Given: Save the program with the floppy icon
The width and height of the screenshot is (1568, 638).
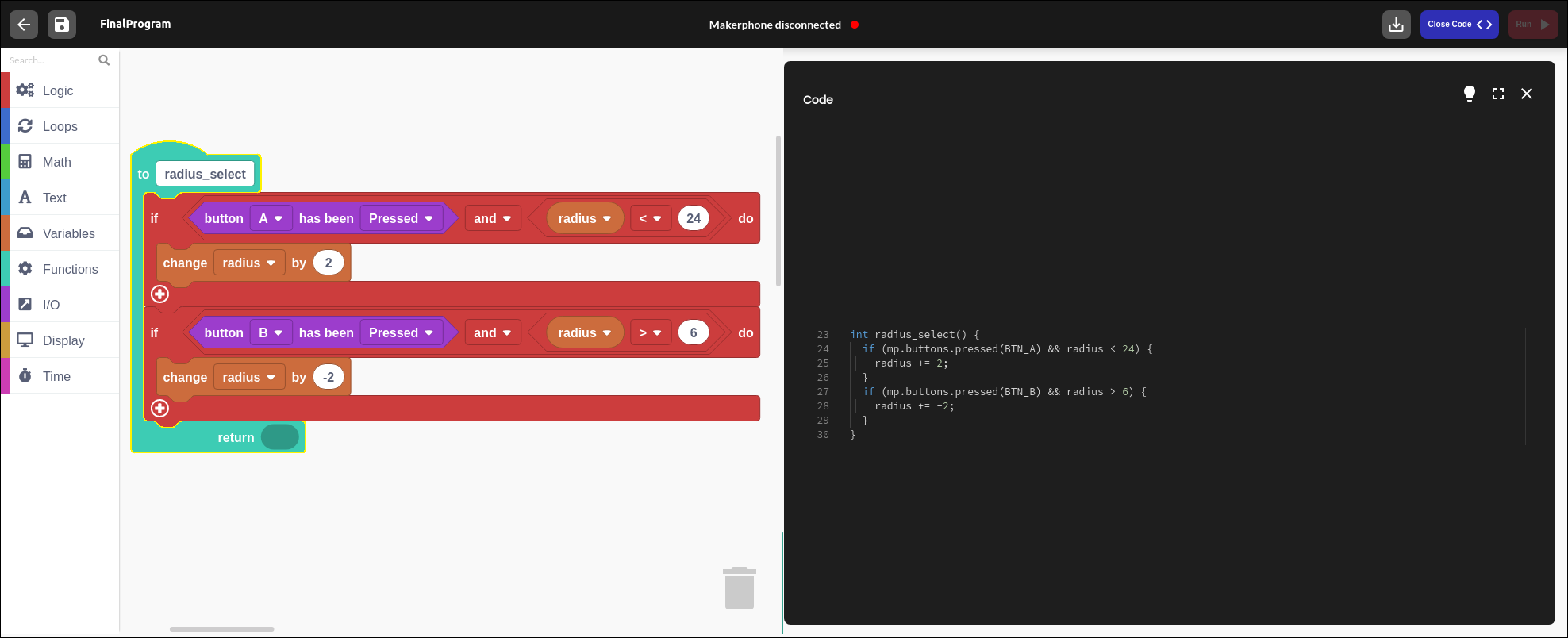Looking at the screenshot, I should point(62,25).
